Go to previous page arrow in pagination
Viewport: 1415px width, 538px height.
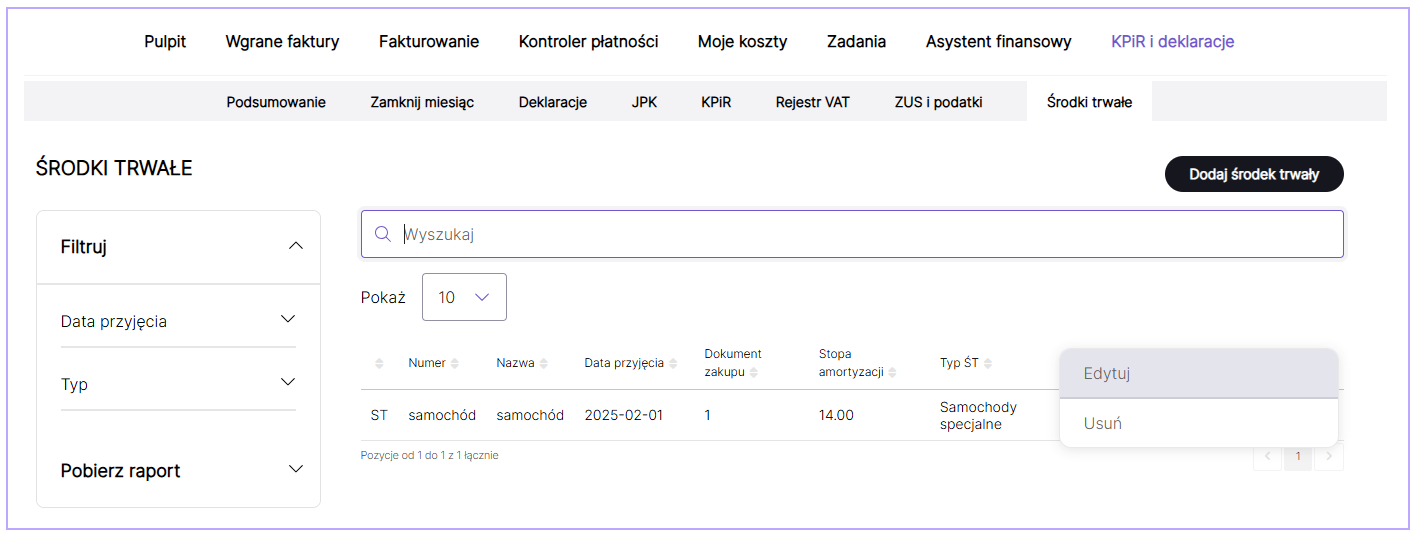1267,456
